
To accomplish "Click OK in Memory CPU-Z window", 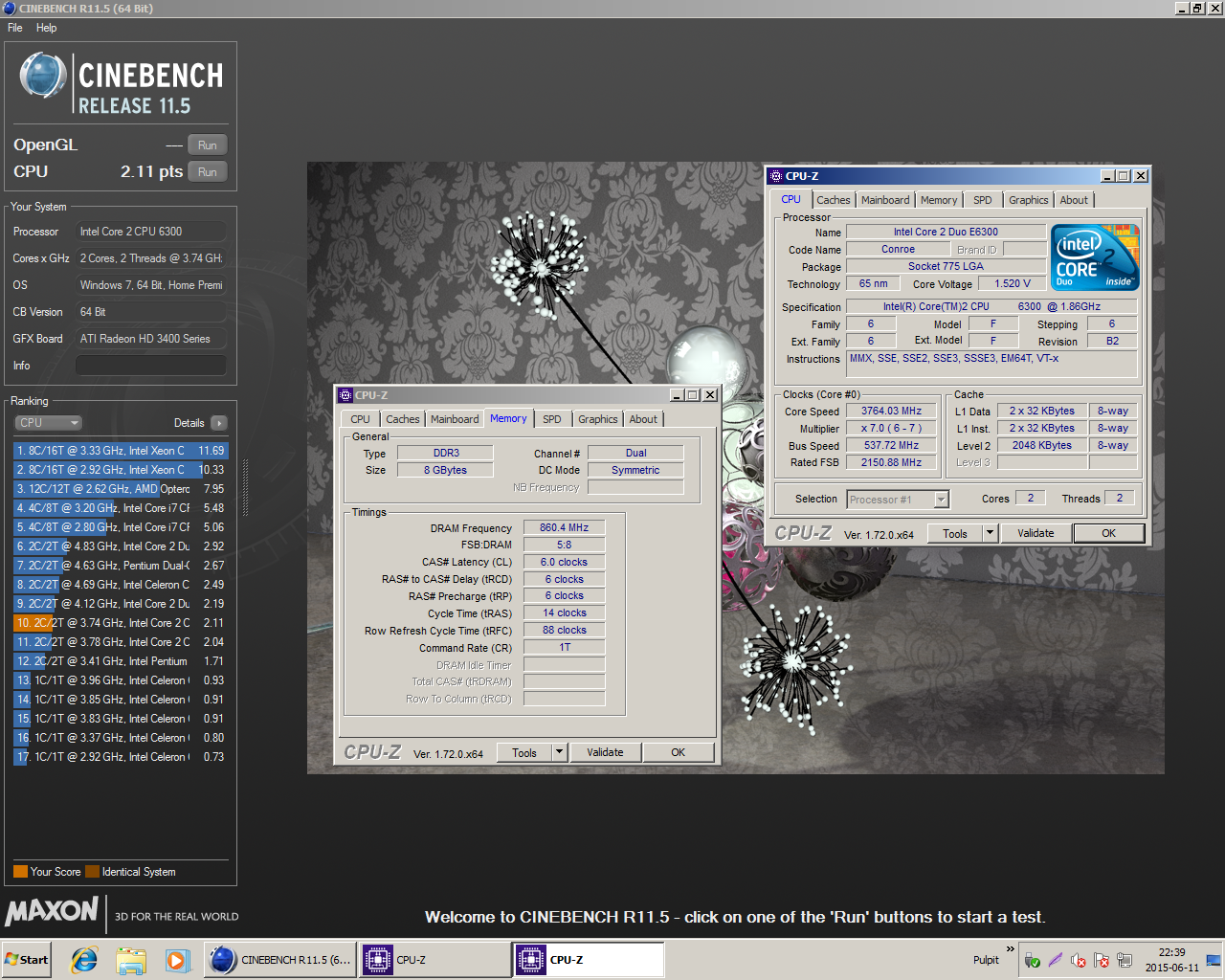I will (679, 753).
